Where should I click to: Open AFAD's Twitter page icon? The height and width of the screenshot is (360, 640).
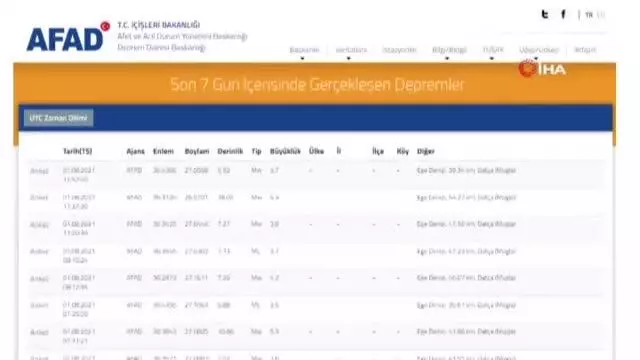click(x=544, y=15)
